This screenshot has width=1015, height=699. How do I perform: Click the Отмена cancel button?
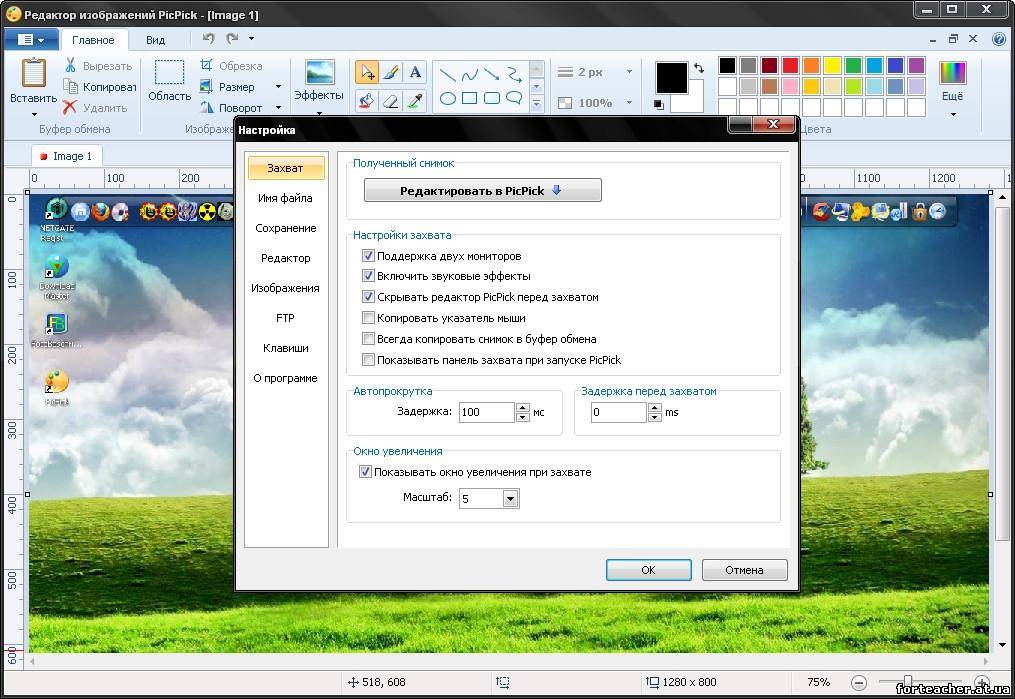[744, 570]
